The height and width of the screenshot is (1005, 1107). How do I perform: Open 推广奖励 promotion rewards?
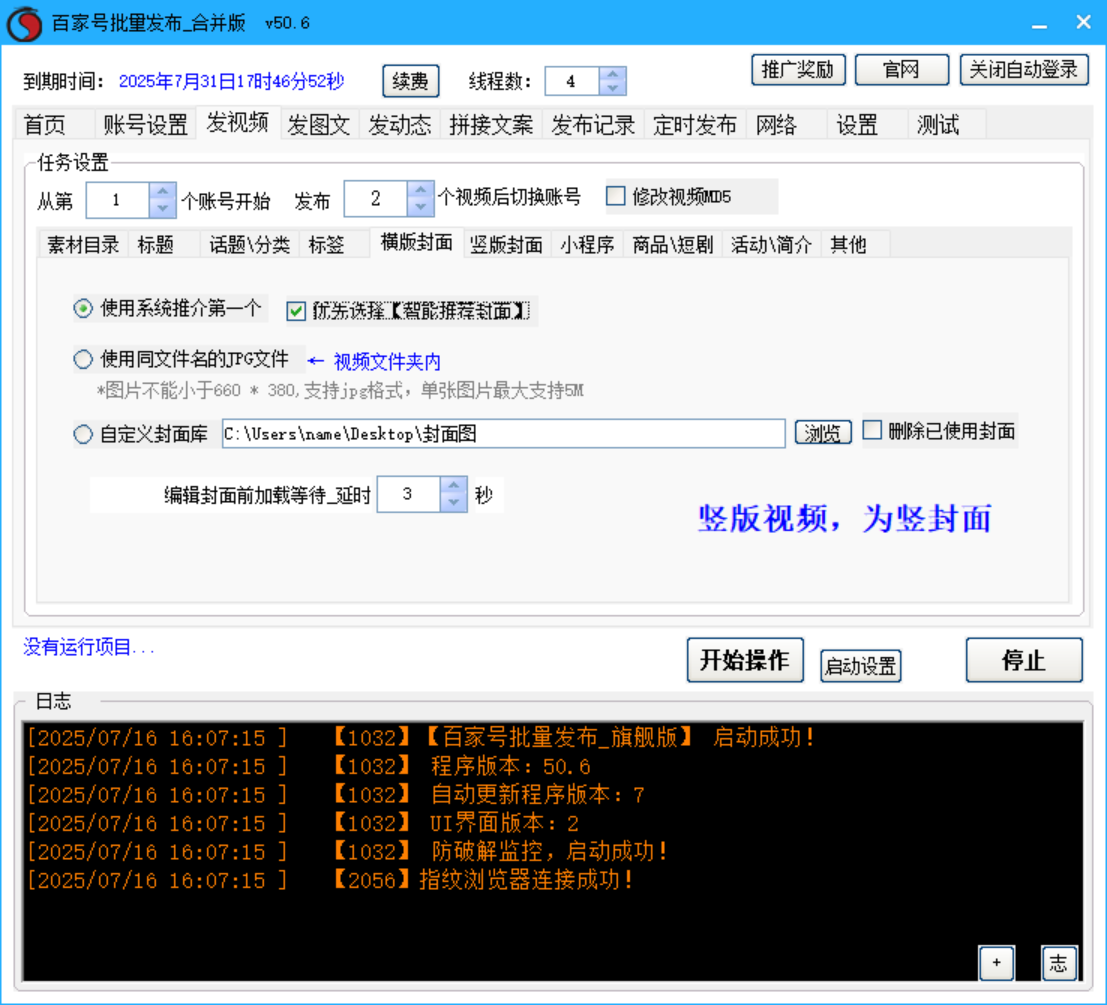[798, 70]
